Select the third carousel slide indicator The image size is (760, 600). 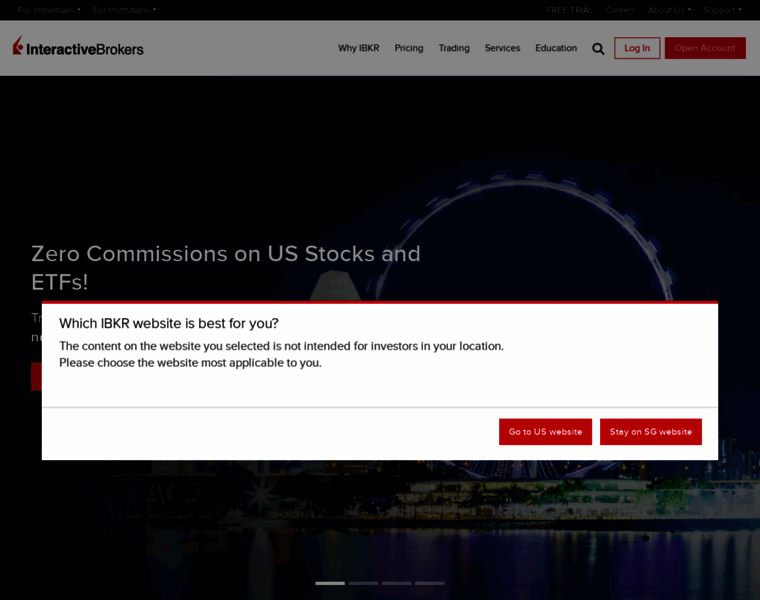click(x=396, y=583)
